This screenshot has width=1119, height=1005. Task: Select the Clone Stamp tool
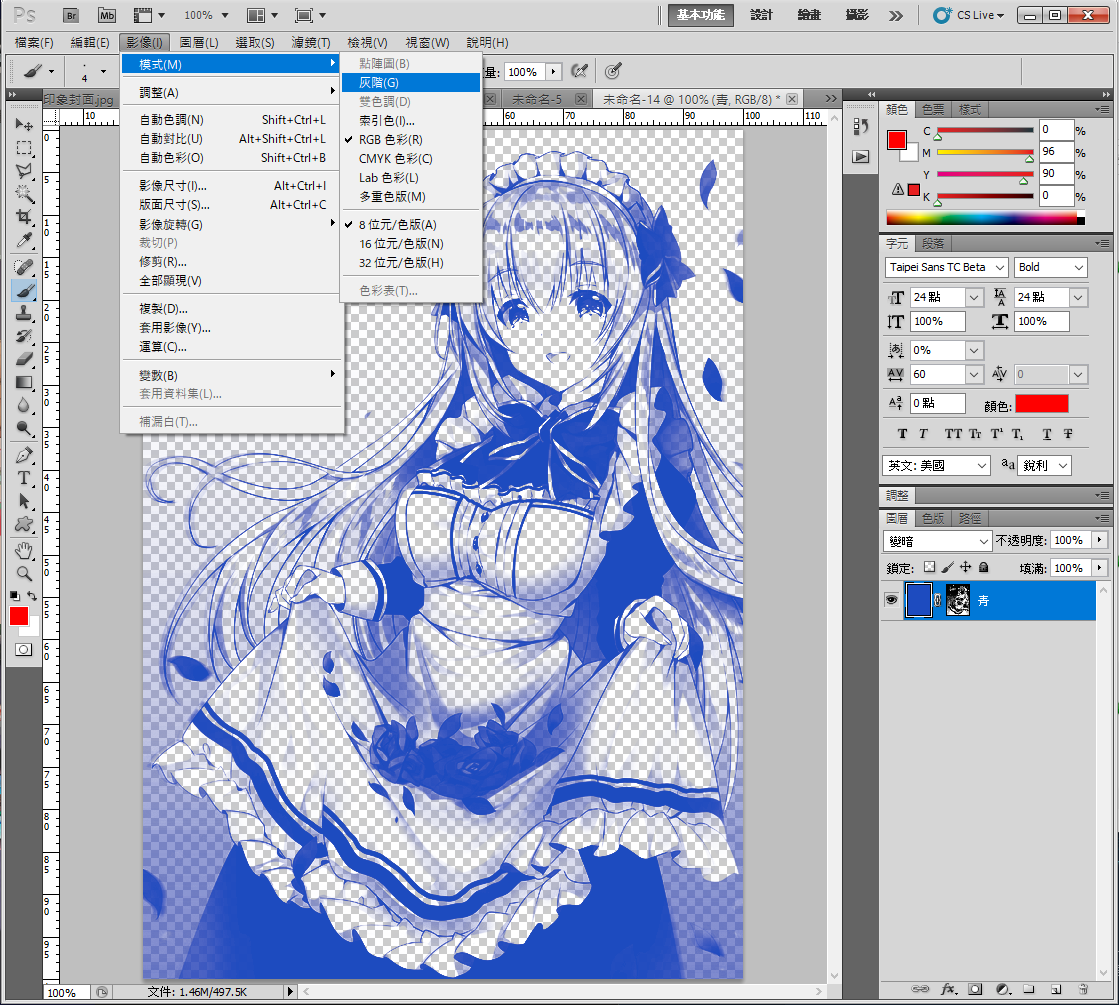pyautogui.click(x=24, y=313)
